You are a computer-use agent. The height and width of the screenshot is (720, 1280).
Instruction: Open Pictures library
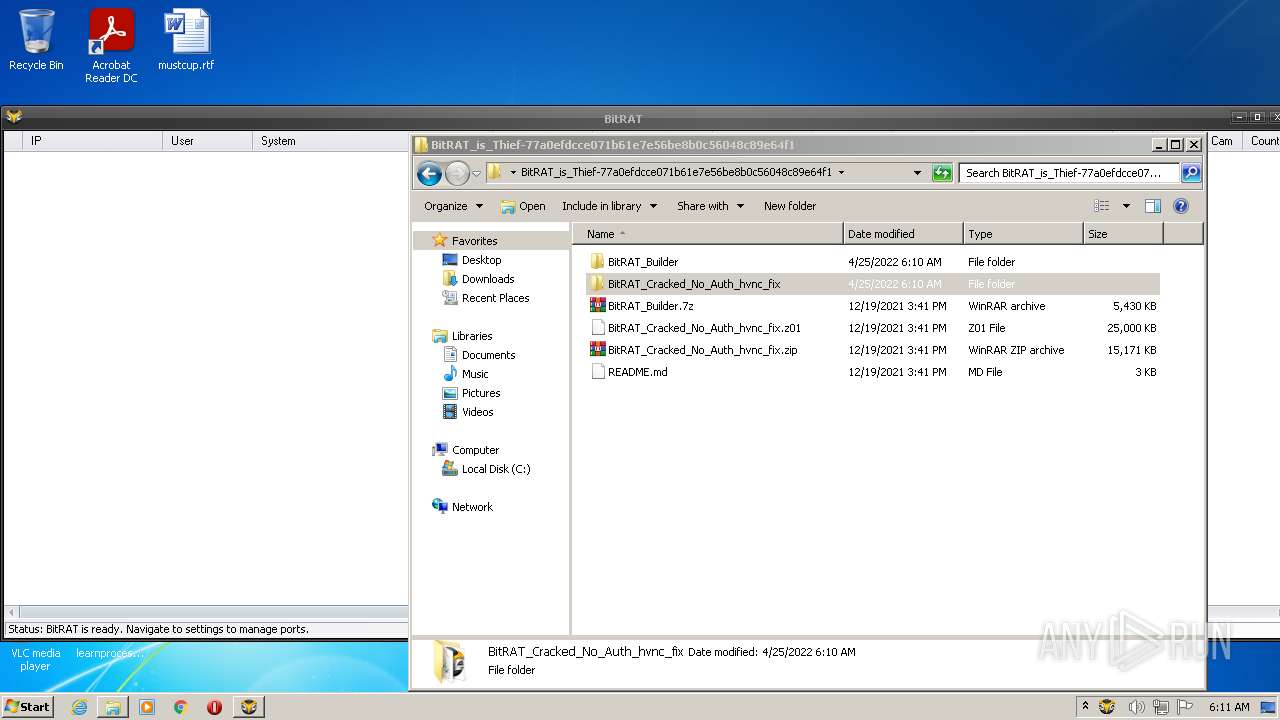(x=480, y=393)
